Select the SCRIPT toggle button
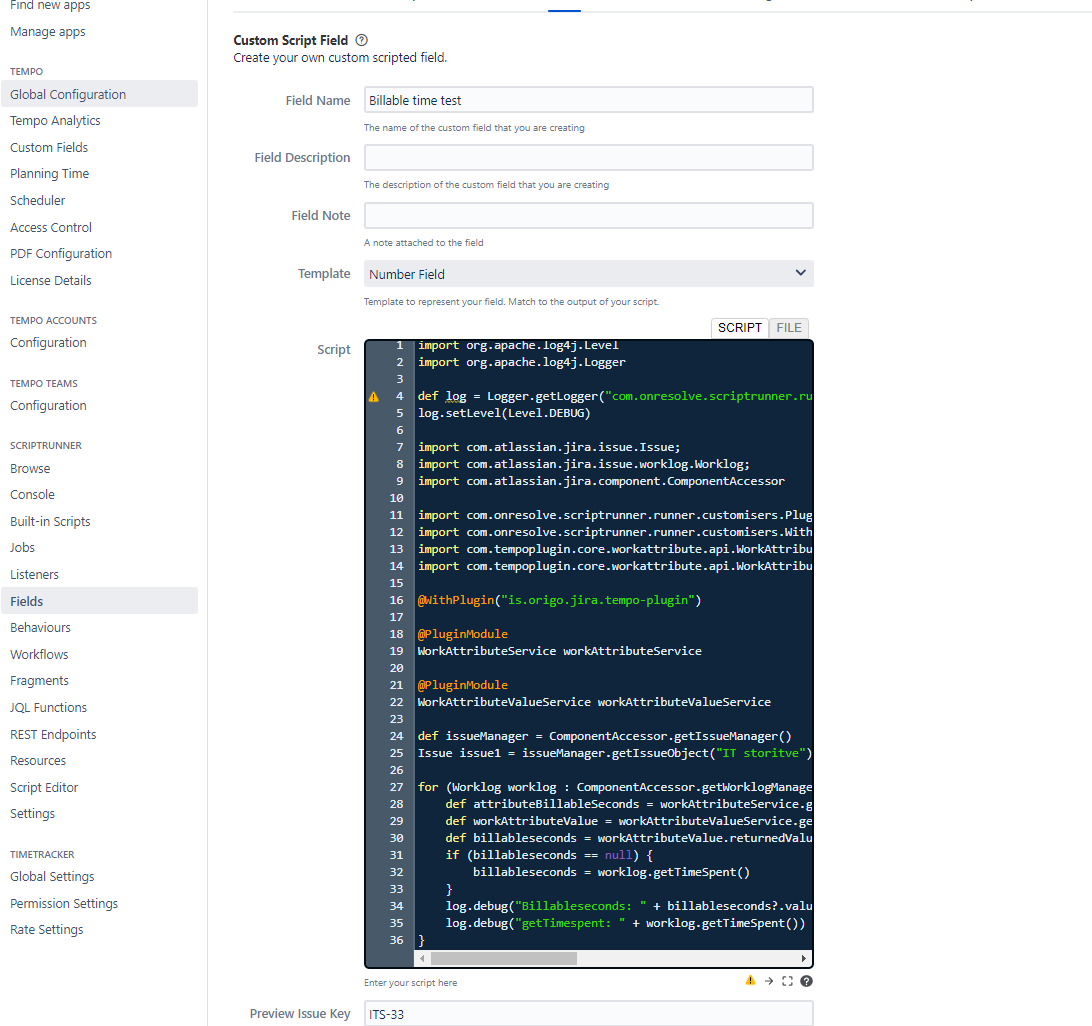 tap(740, 328)
